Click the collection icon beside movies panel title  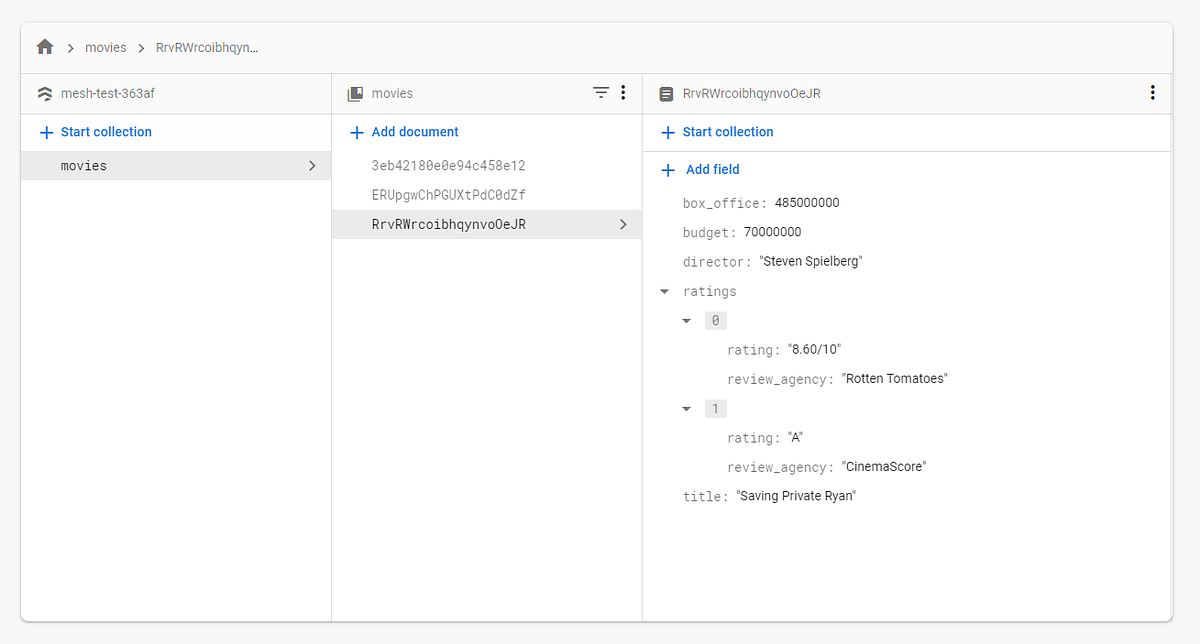point(355,92)
